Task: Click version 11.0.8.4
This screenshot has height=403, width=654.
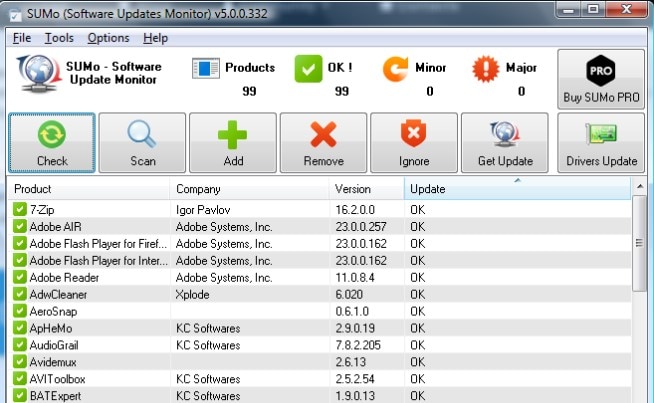Action: coord(355,277)
